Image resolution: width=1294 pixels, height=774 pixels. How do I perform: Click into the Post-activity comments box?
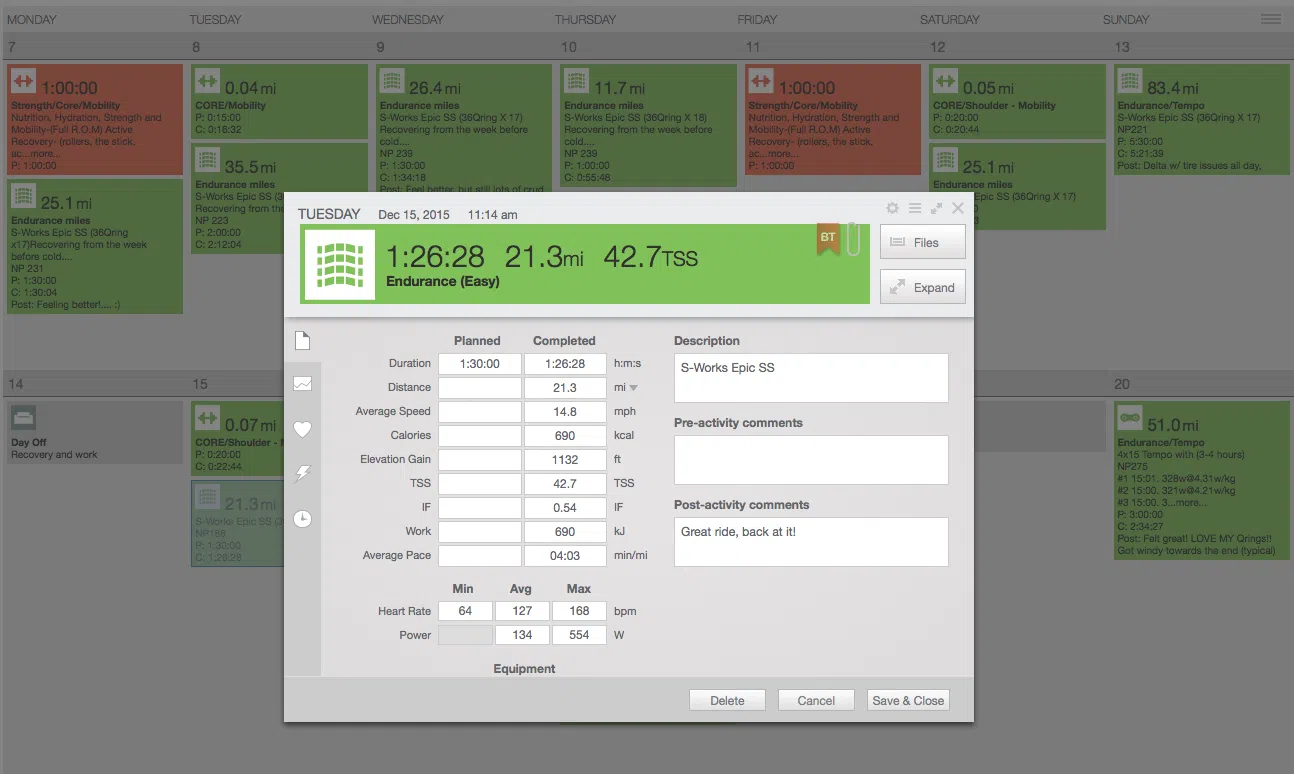pos(810,542)
